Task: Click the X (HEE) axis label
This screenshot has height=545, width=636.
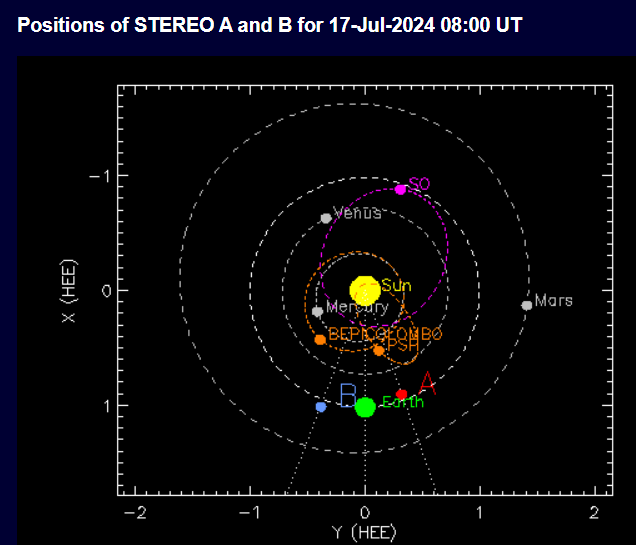Action: 69,291
